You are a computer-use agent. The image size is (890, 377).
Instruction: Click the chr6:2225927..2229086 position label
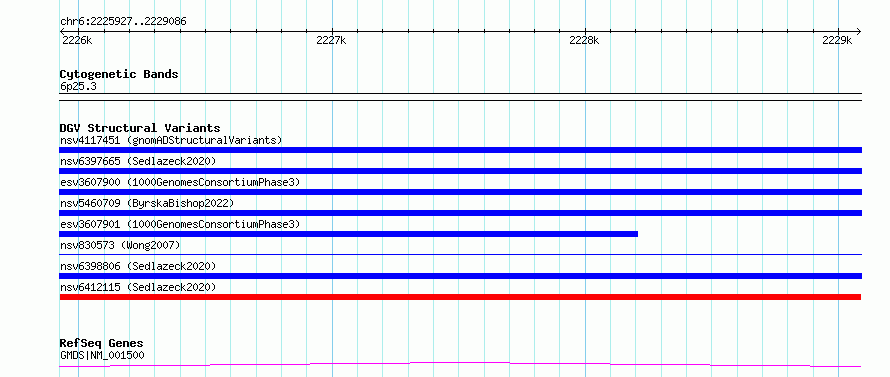tap(123, 22)
